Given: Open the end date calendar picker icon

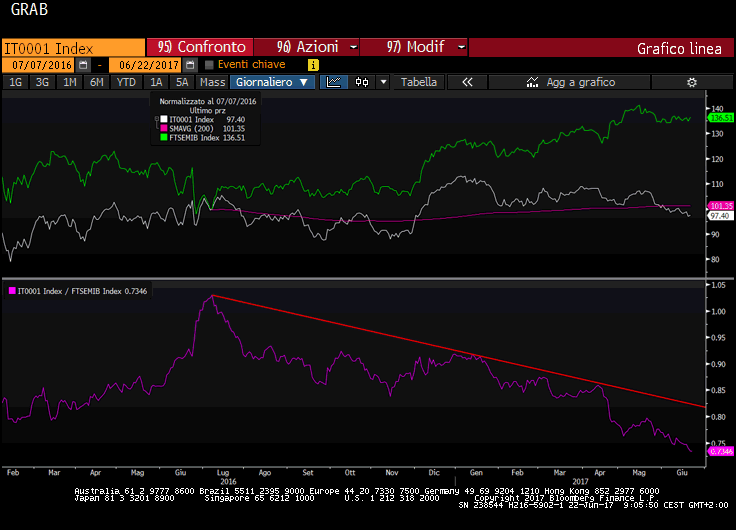Looking at the screenshot, I should (190, 65).
